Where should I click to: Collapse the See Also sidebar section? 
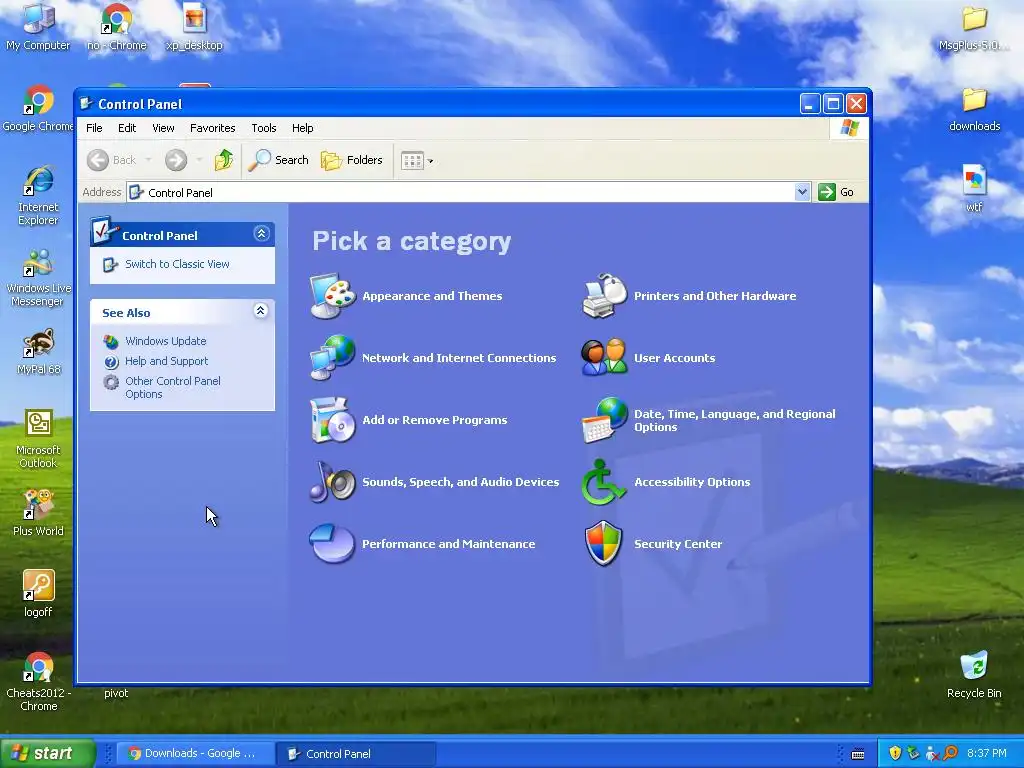(x=261, y=311)
